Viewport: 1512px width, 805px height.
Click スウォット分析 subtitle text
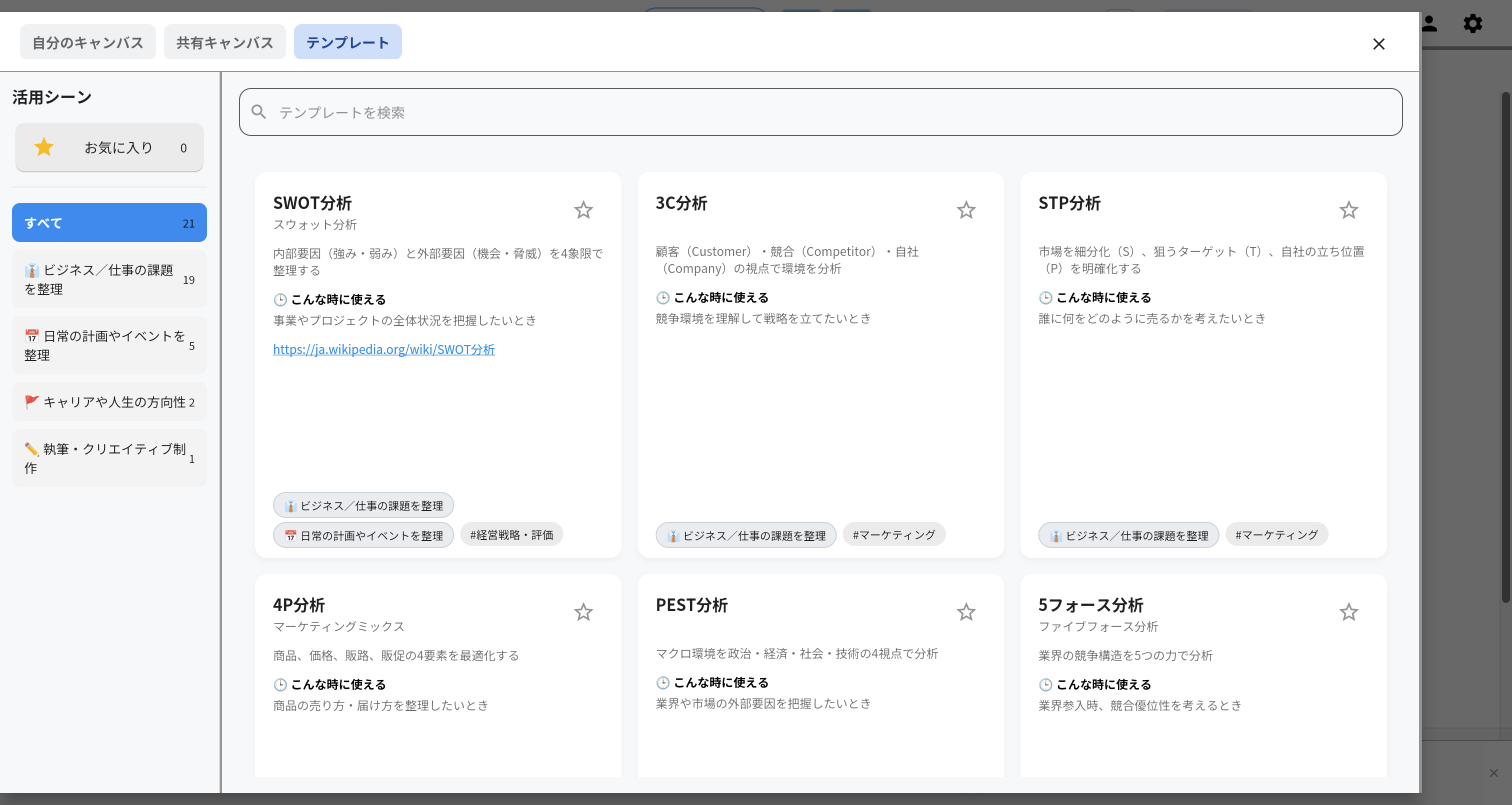click(315, 224)
